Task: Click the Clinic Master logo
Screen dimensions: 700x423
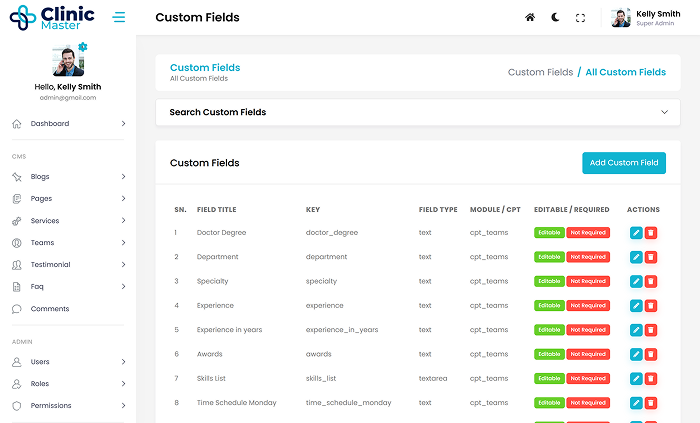Action: click(x=52, y=17)
